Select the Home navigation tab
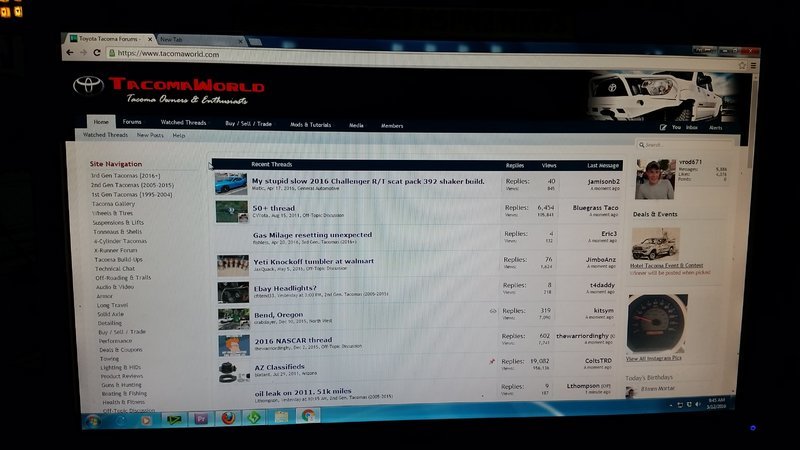The image size is (800, 450). point(101,122)
